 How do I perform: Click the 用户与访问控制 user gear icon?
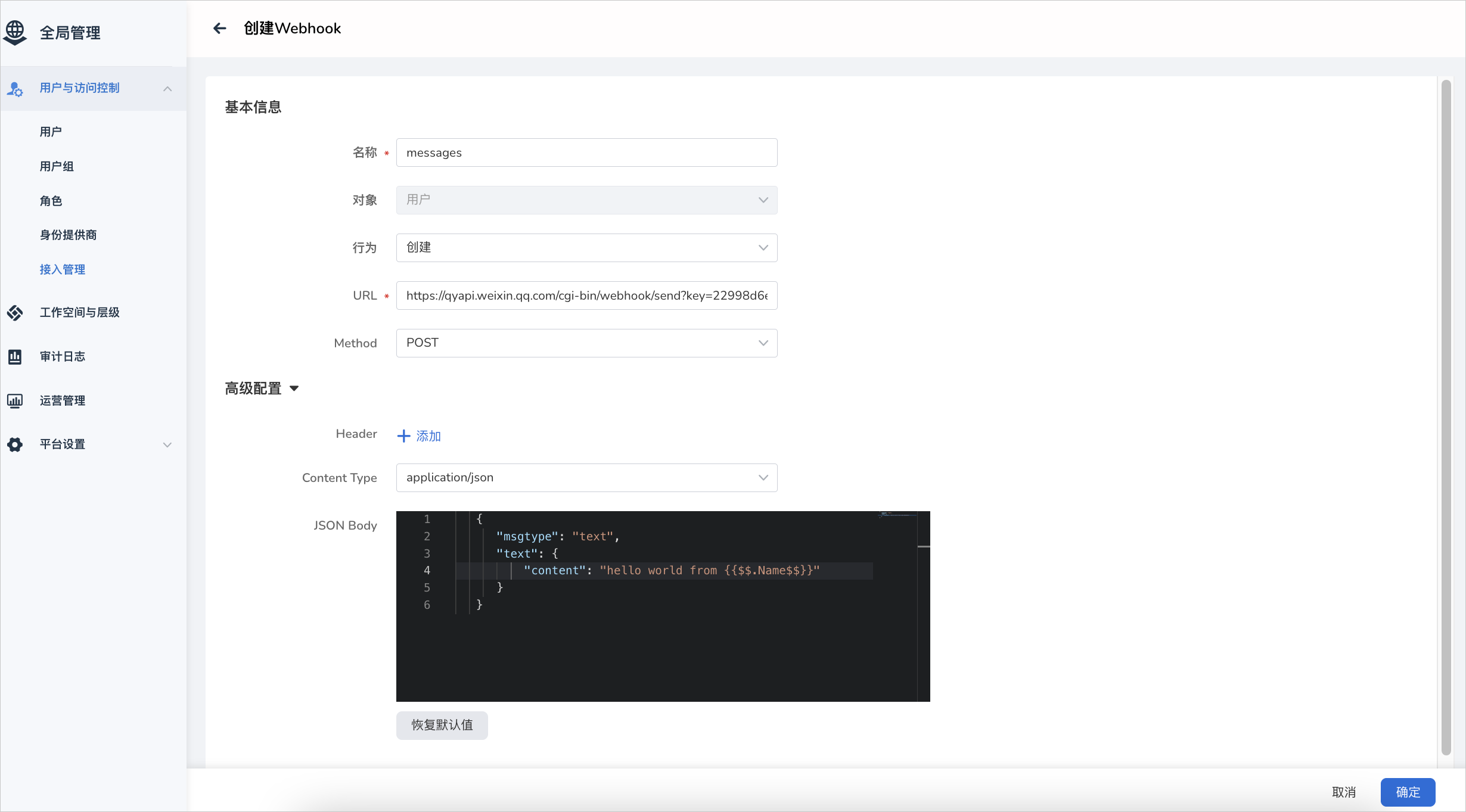point(15,89)
